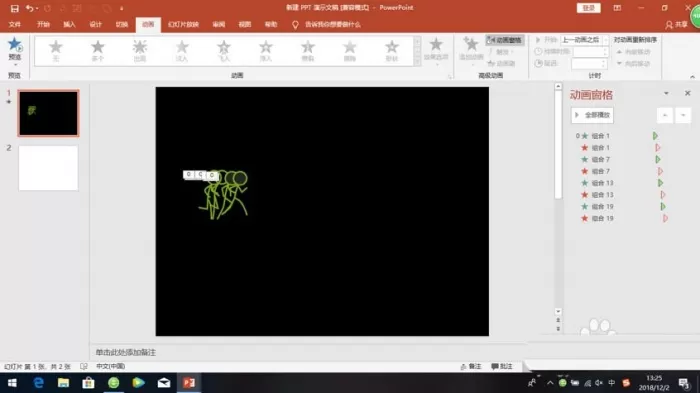Screen dimensions: 700x393
Task: Switch to the Slide Show (幻灯片放映) tab
Action: (x=183, y=25)
